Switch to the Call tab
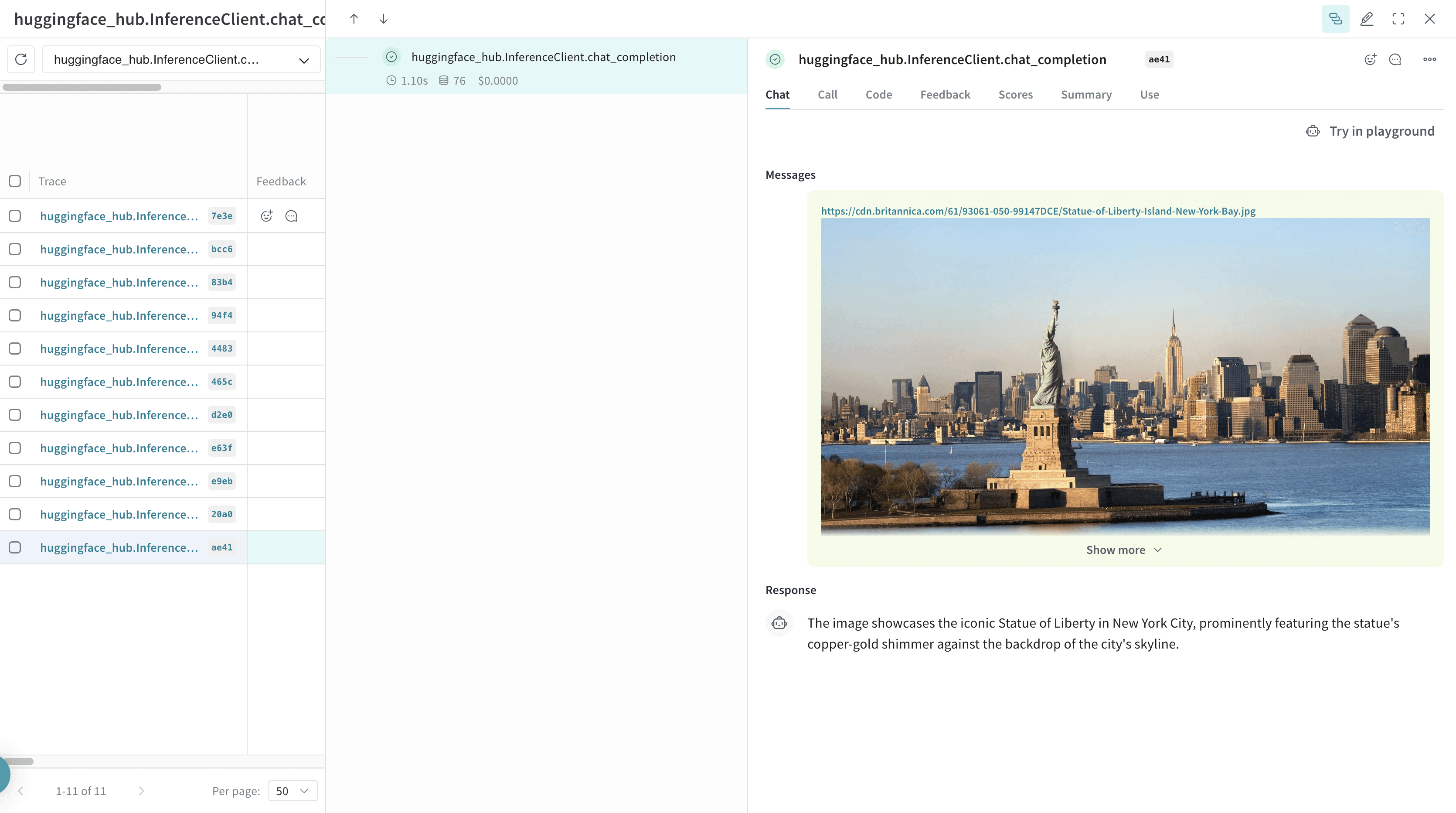Viewport: 1456px width, 813px height. coord(827,94)
